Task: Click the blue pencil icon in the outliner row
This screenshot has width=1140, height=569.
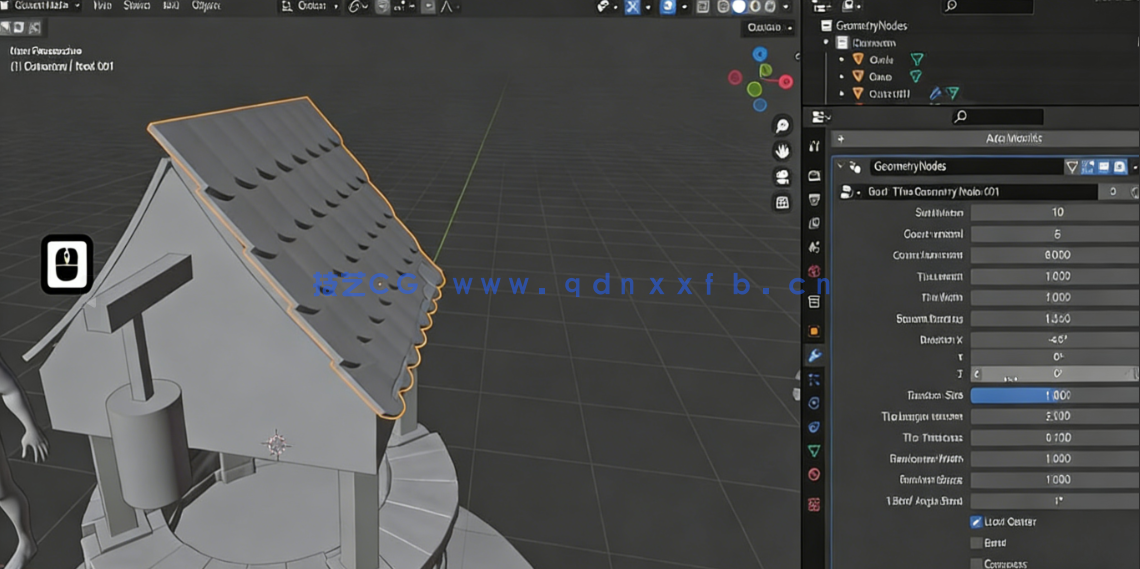Action: pos(935,93)
